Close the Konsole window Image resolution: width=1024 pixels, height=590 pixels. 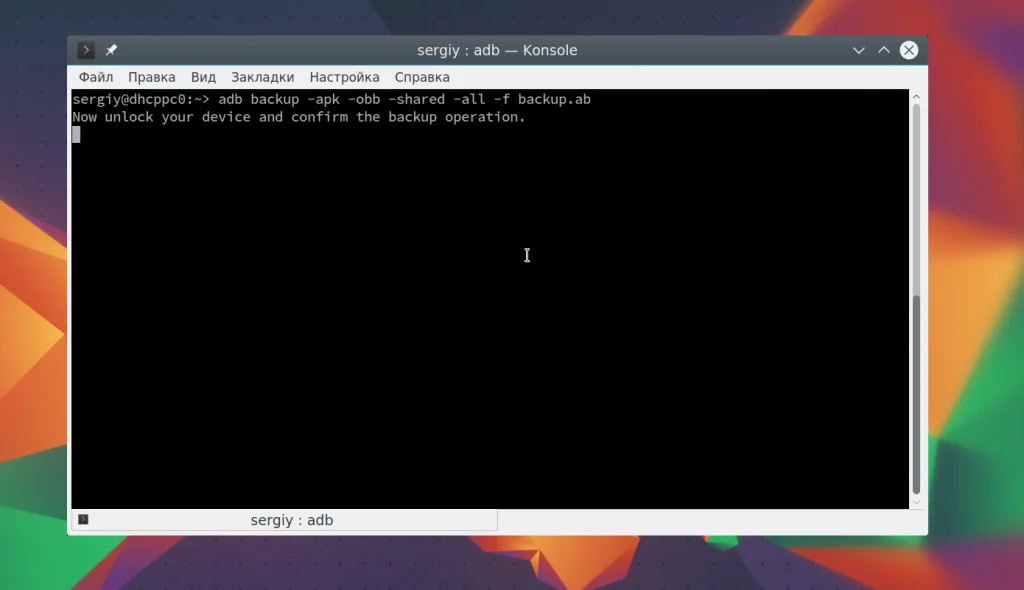tap(909, 50)
